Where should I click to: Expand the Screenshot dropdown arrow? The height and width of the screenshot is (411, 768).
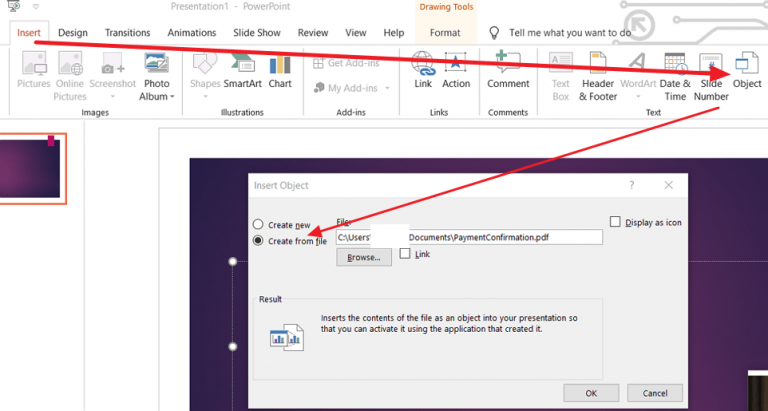point(113,97)
